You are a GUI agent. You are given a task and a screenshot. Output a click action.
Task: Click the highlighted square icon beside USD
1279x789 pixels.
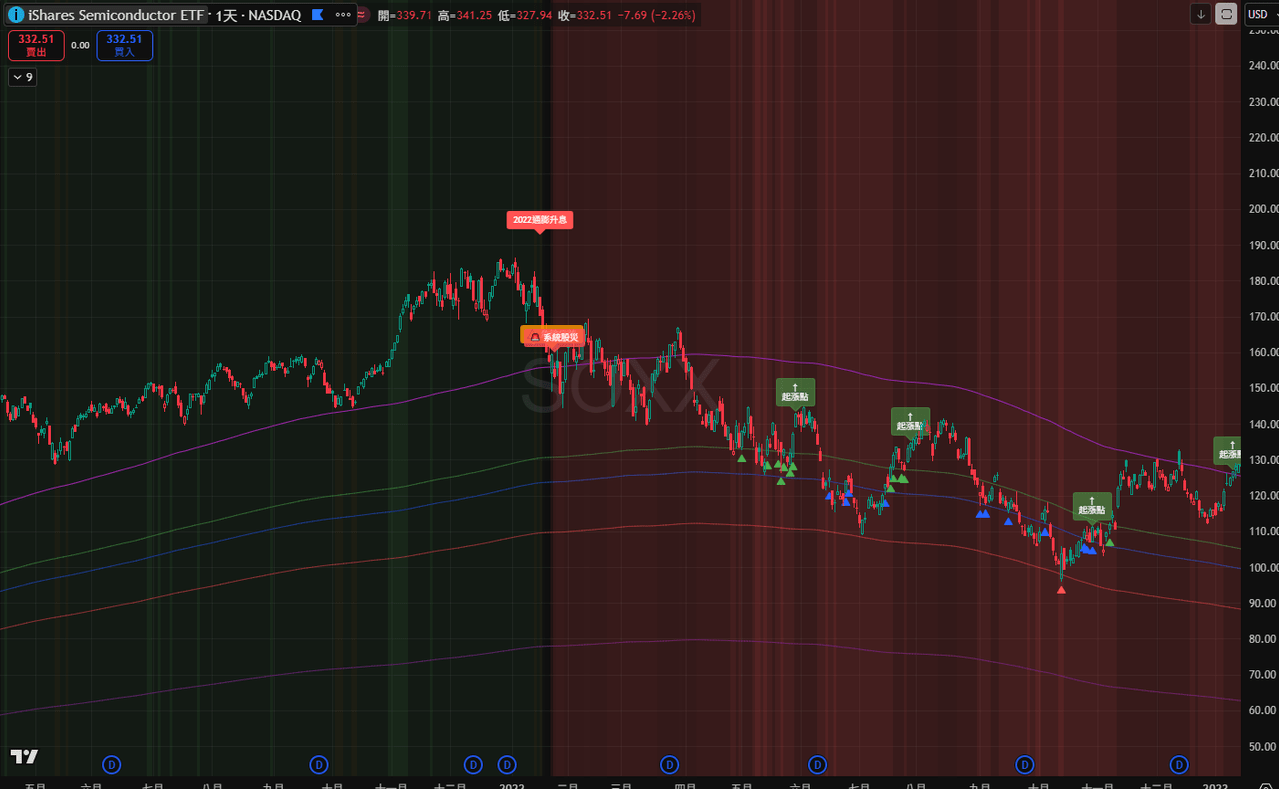[1226, 14]
